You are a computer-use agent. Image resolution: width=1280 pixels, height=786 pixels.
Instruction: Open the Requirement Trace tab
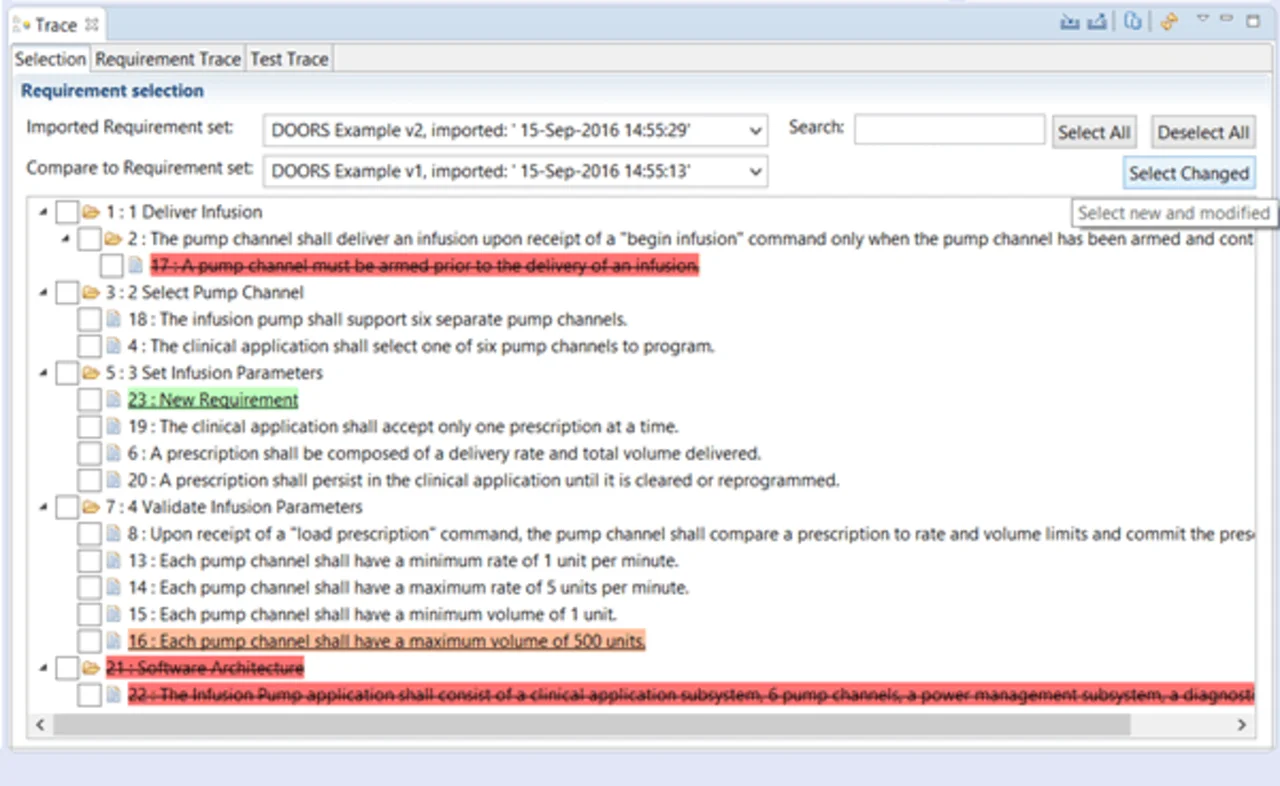[x=168, y=59]
